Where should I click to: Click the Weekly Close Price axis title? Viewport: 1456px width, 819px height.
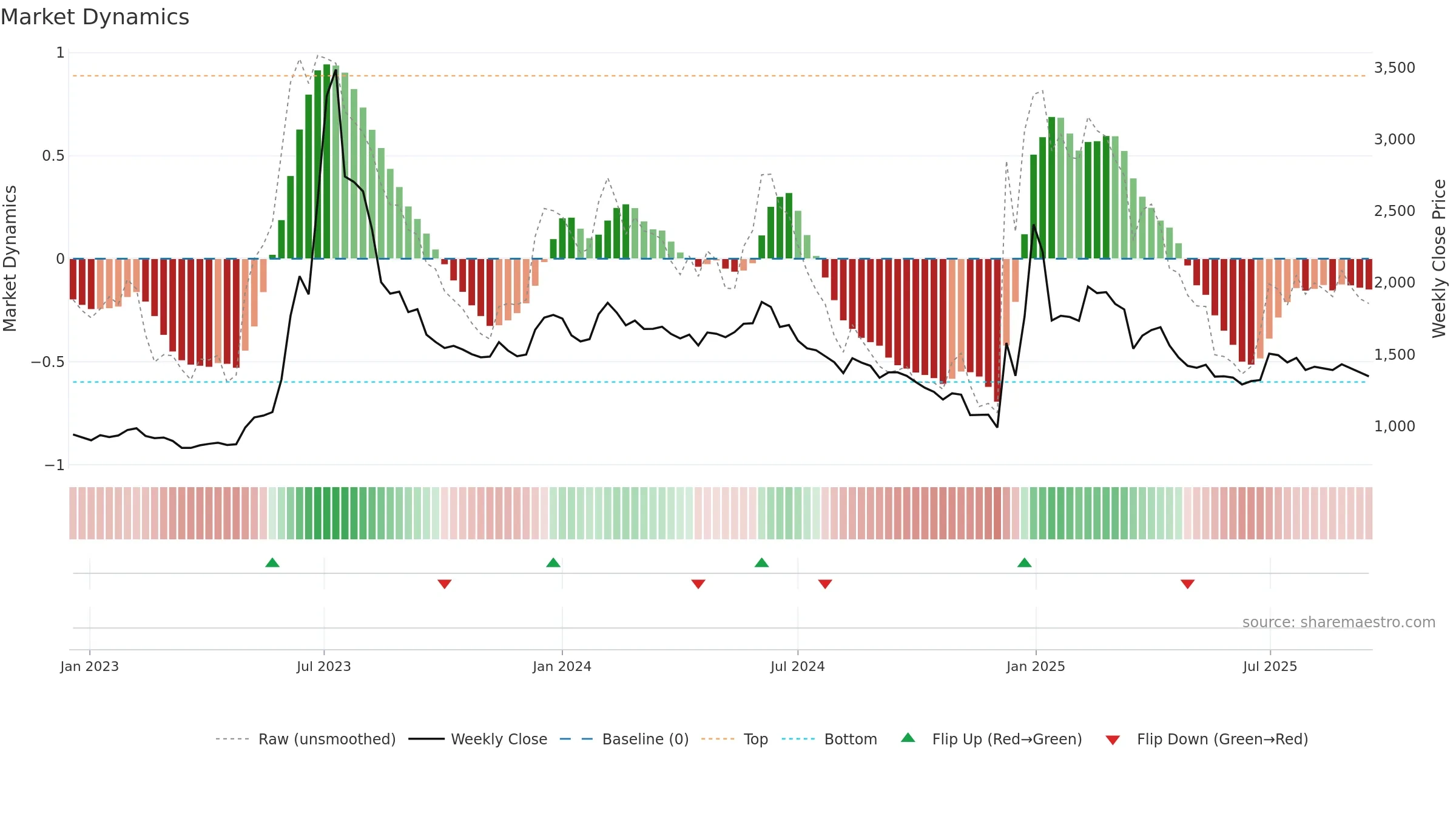(1439, 258)
